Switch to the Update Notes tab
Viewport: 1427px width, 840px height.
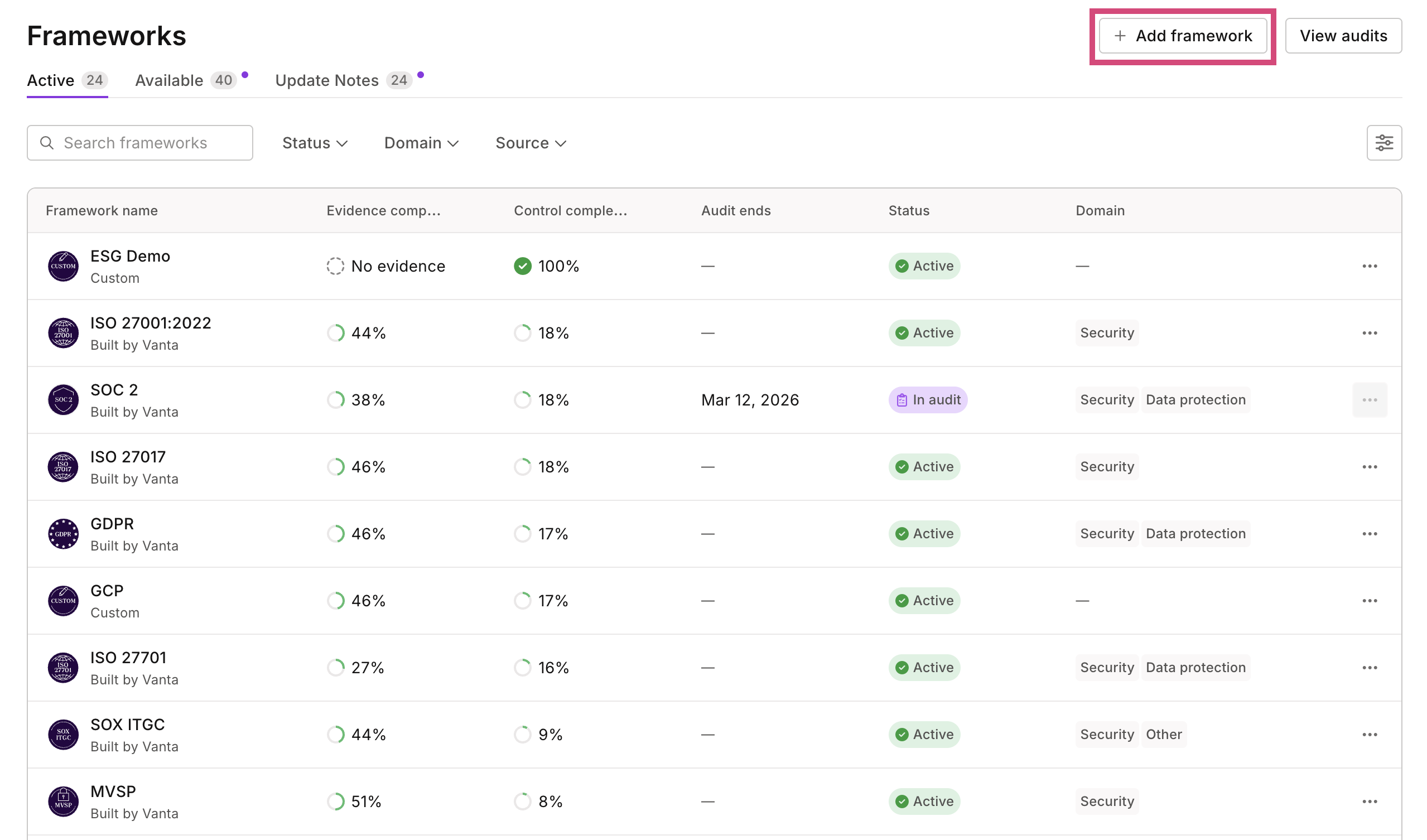[x=344, y=80]
